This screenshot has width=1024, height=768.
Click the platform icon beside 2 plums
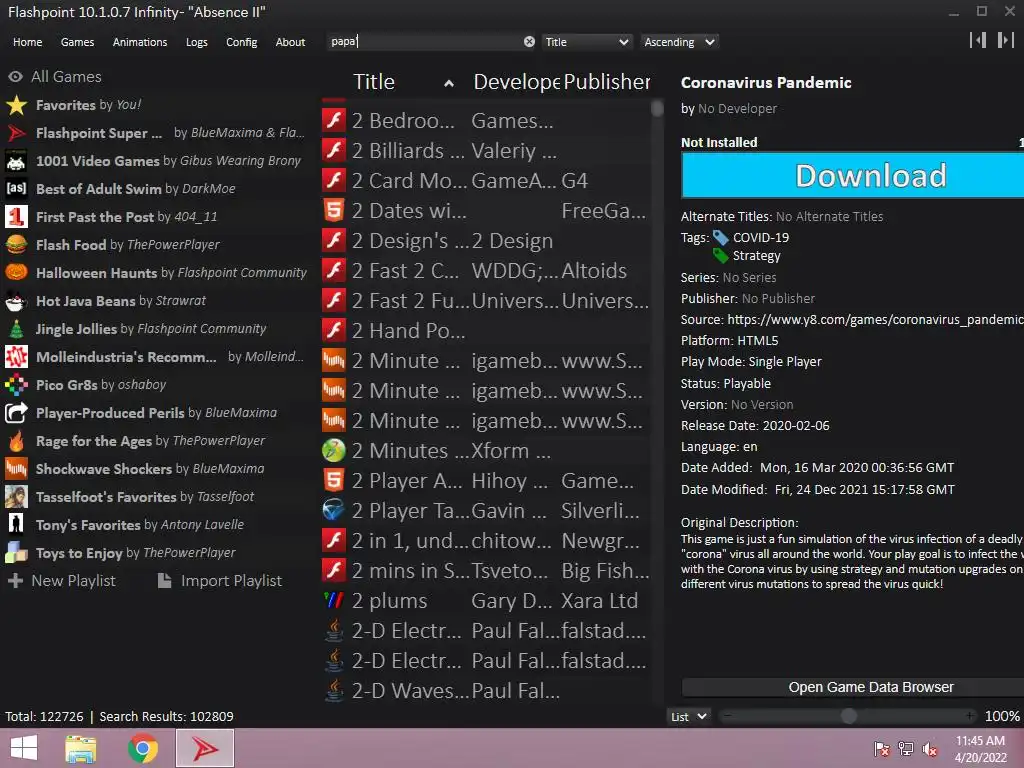334,601
